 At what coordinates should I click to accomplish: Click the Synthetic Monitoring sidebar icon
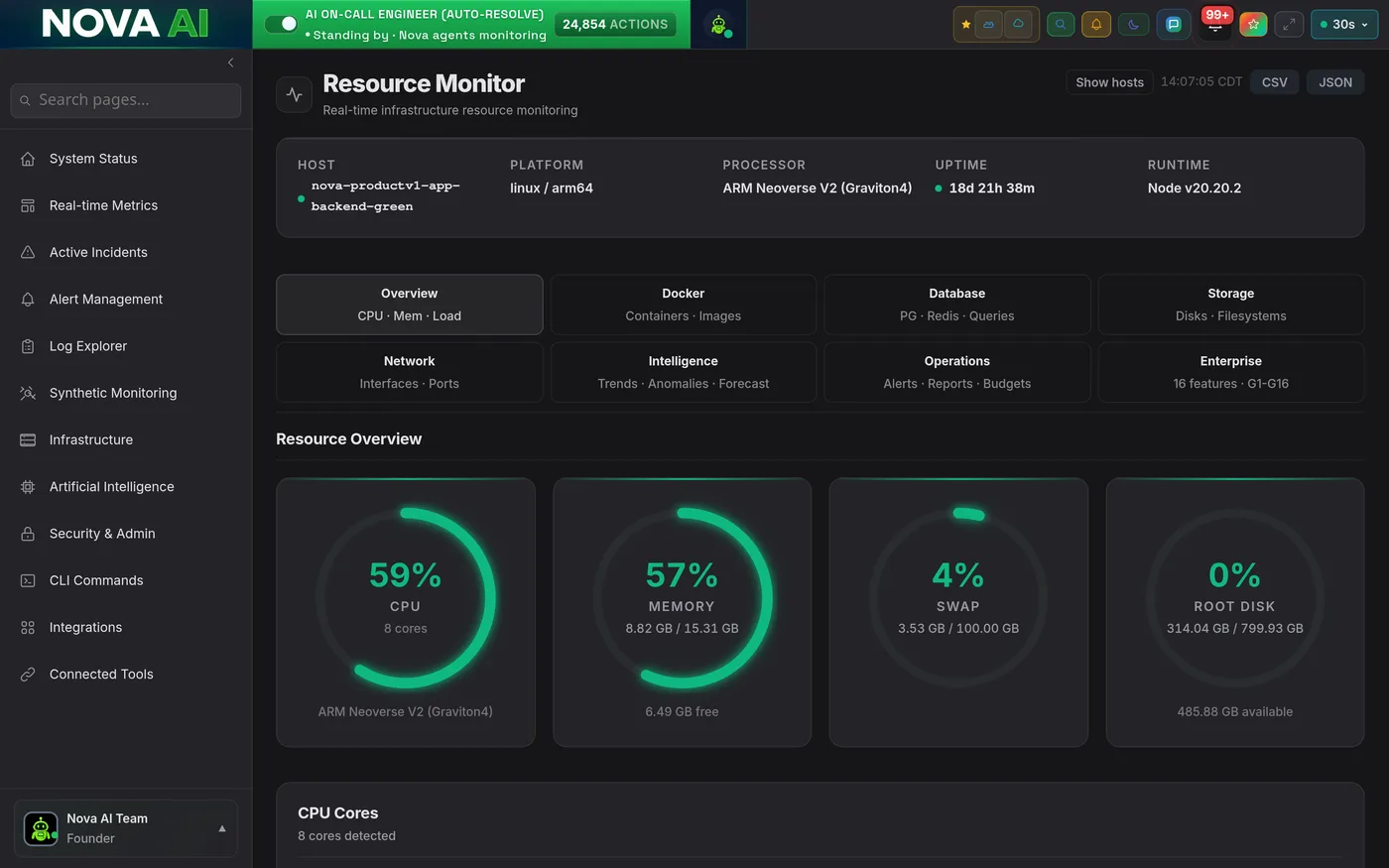pyautogui.click(x=28, y=393)
